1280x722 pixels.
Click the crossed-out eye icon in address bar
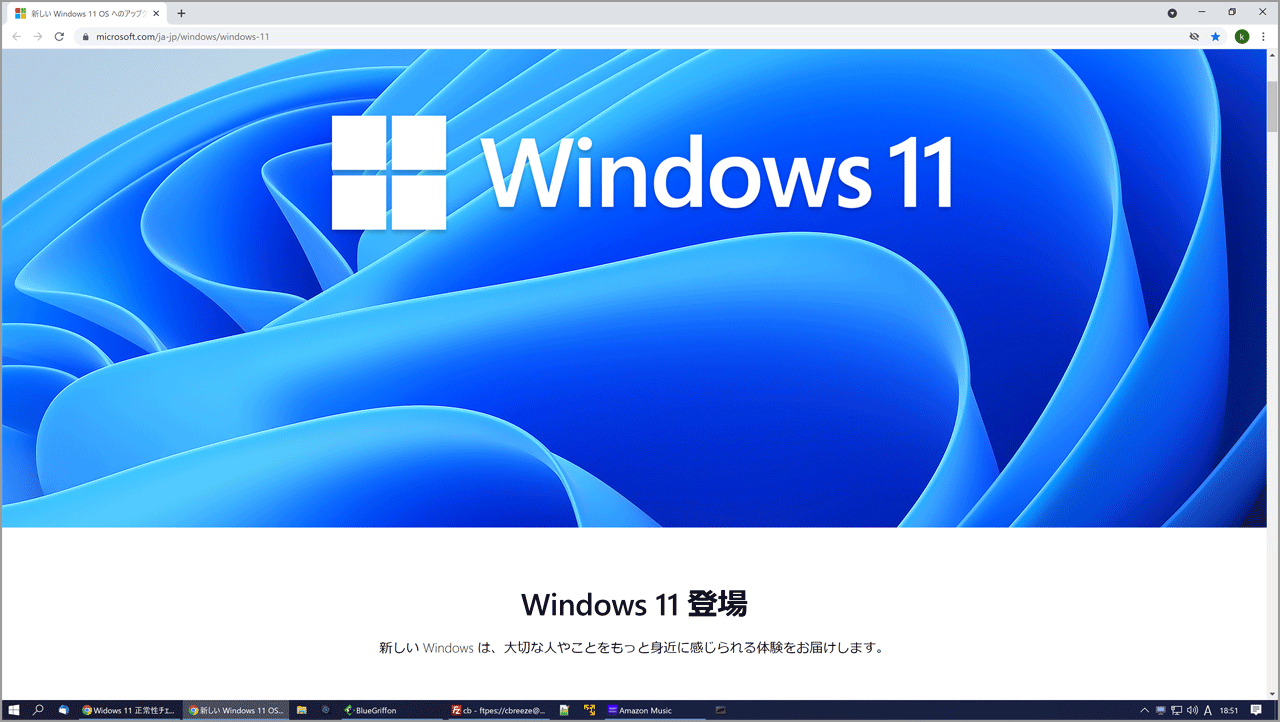[1194, 37]
